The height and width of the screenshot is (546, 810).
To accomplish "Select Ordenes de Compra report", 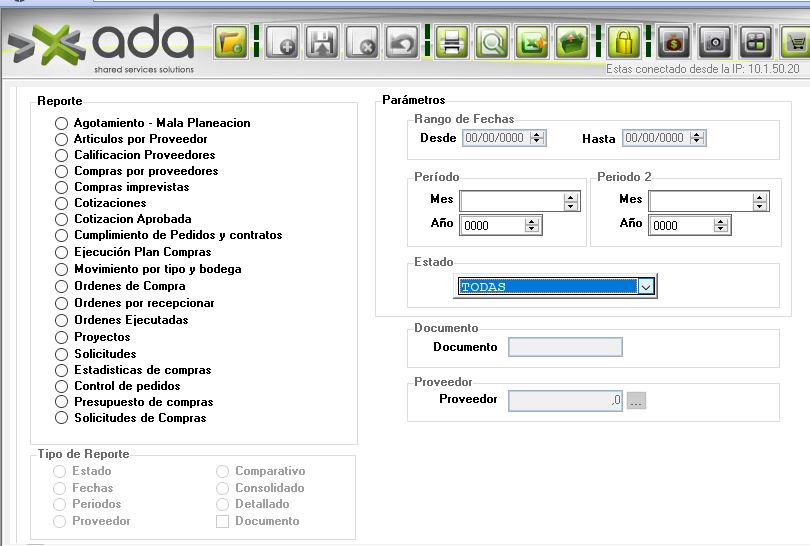I will pos(61,286).
